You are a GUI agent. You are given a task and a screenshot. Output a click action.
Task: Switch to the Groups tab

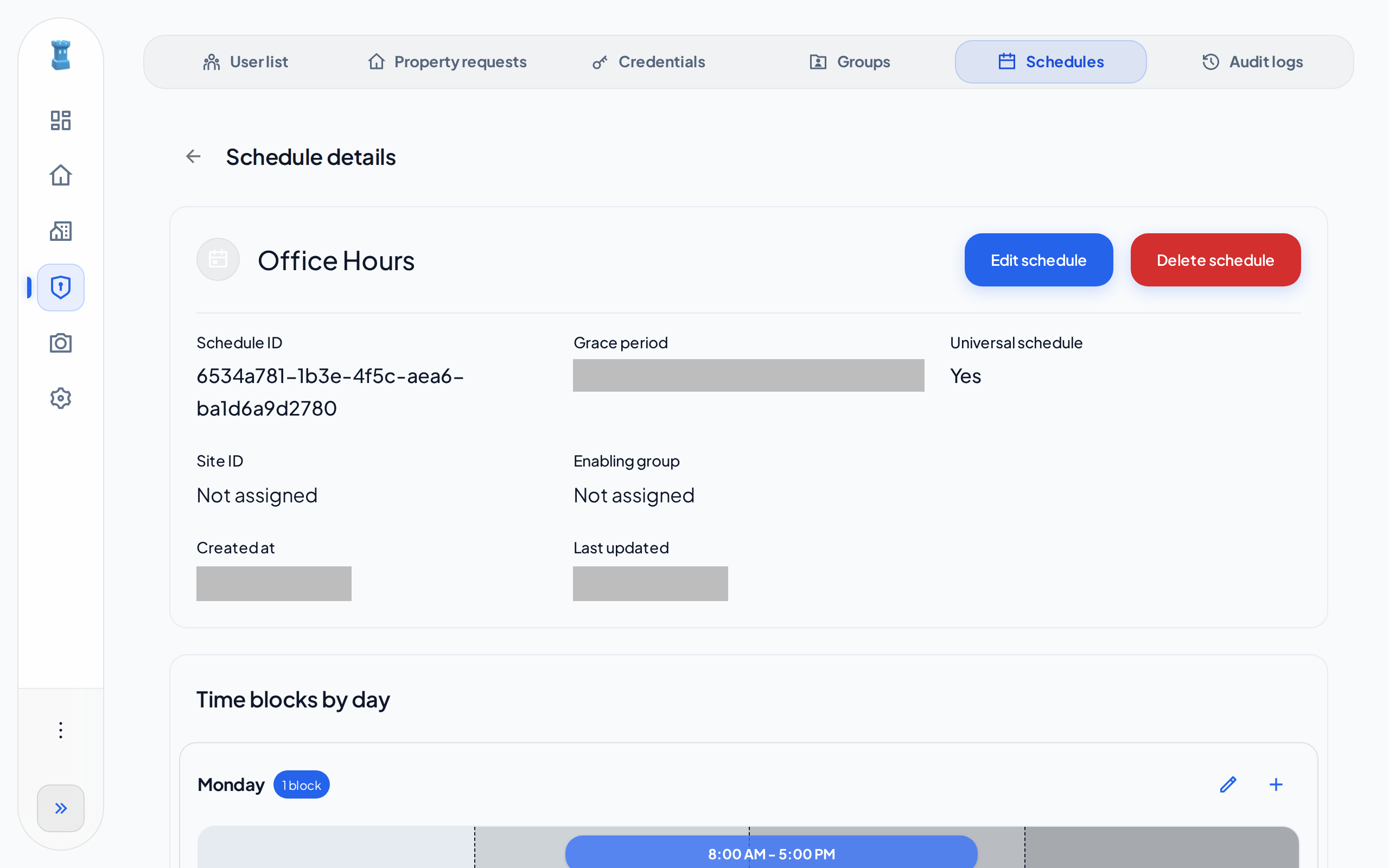pos(850,62)
